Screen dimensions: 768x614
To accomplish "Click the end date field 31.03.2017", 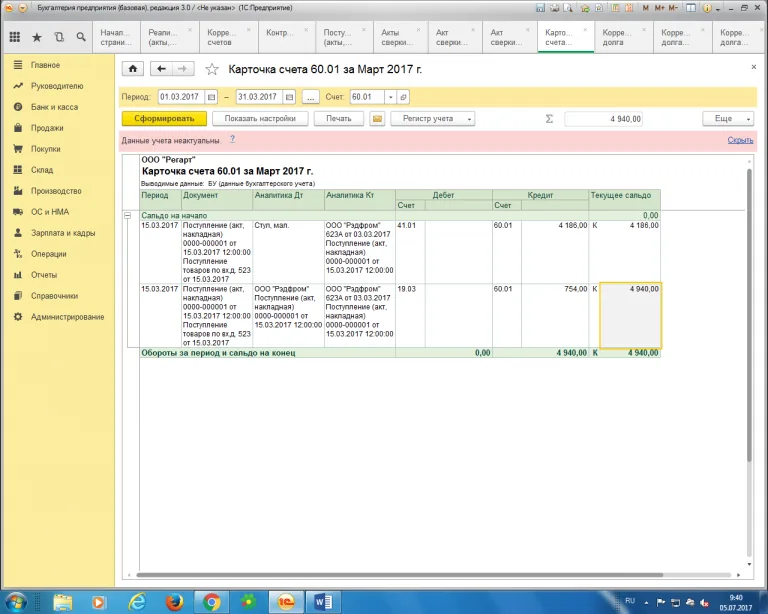I will [257, 97].
